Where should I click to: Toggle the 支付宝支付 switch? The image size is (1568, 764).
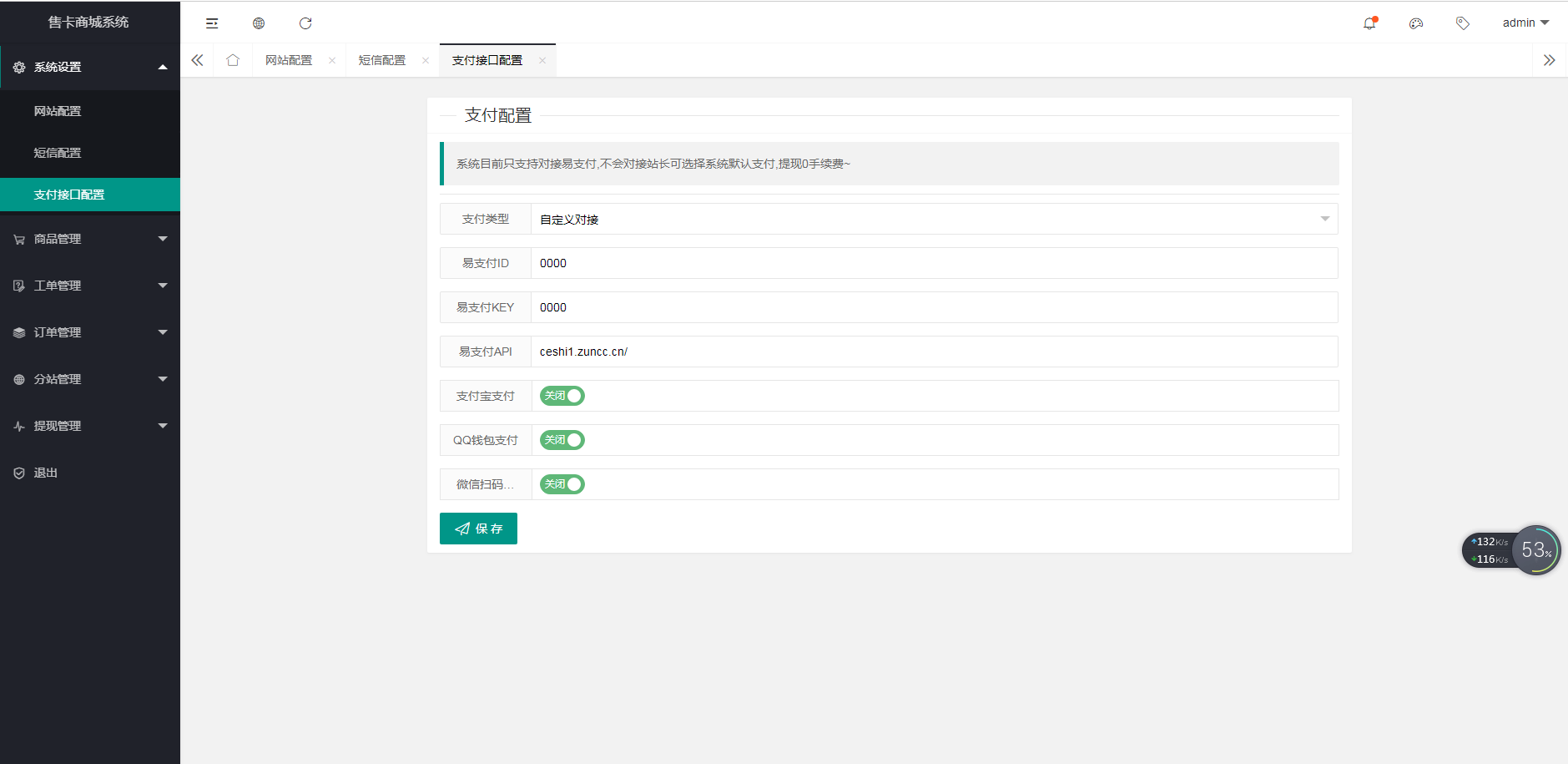(562, 396)
